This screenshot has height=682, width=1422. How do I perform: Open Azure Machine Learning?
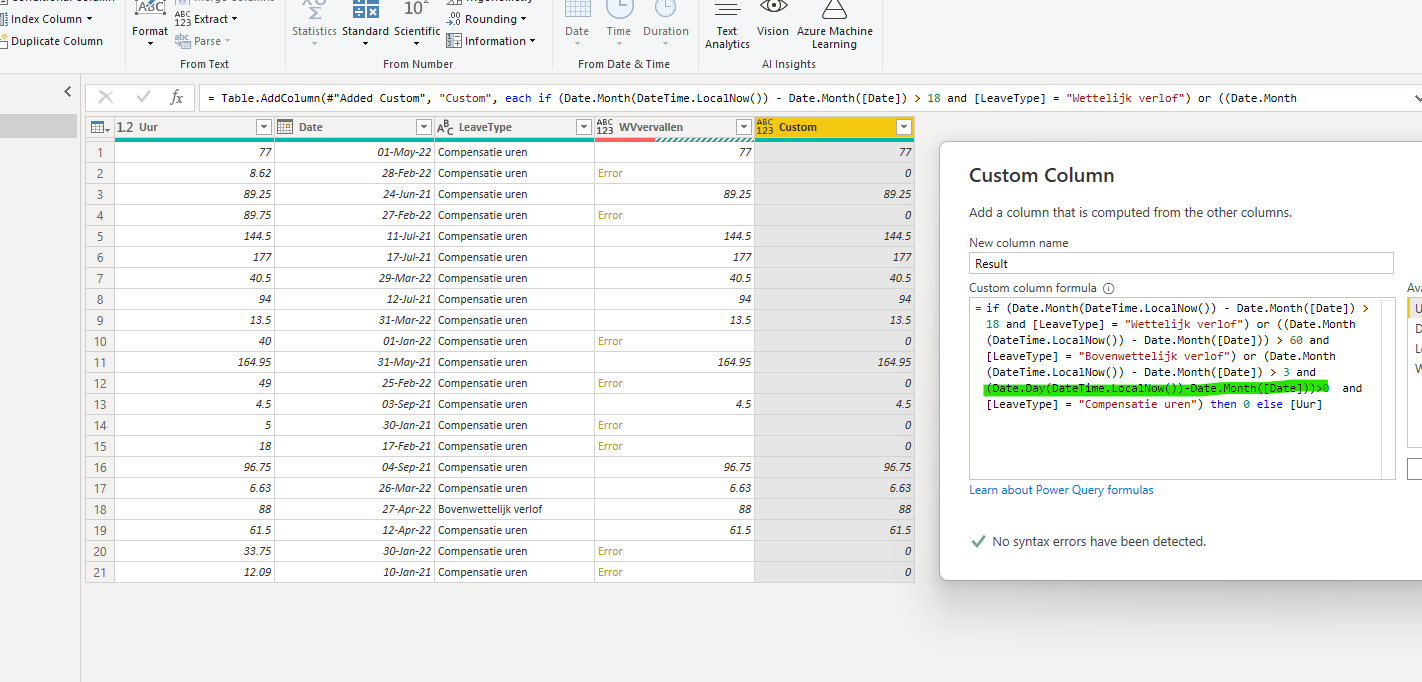834,24
